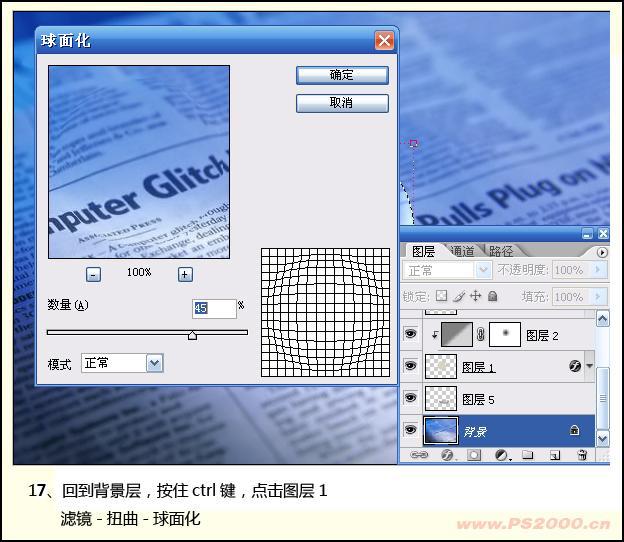The height and width of the screenshot is (542, 624).
Task: Click the 数量 amount slider handle
Action: 192,335
